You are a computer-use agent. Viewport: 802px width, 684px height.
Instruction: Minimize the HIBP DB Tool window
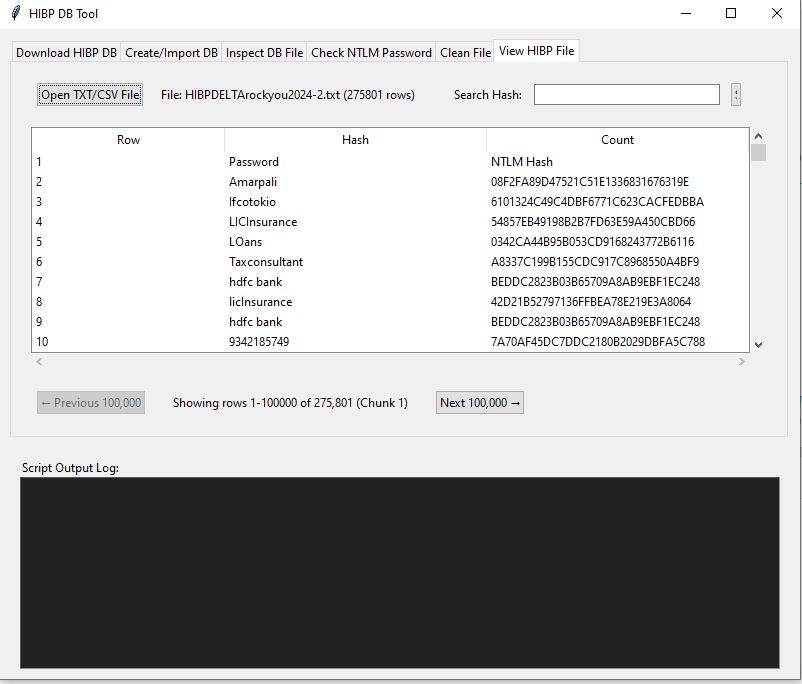[x=686, y=14]
